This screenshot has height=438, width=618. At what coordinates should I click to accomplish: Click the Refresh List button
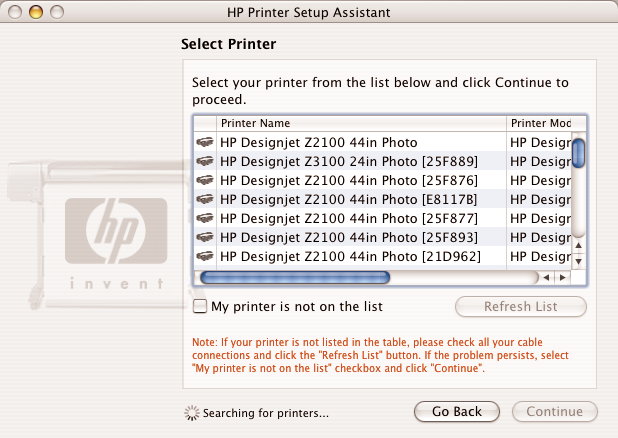click(521, 306)
